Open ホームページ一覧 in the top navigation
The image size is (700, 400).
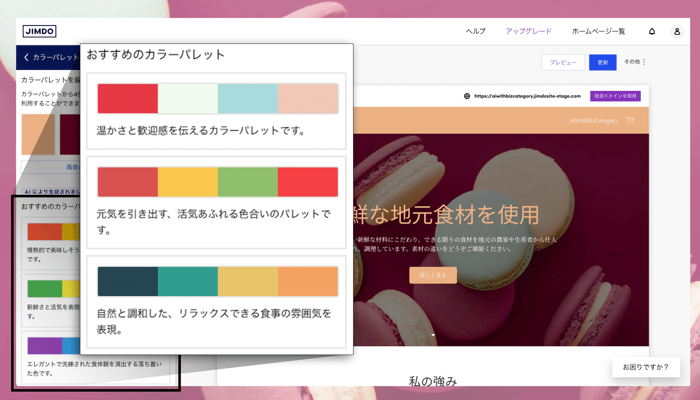(598, 31)
